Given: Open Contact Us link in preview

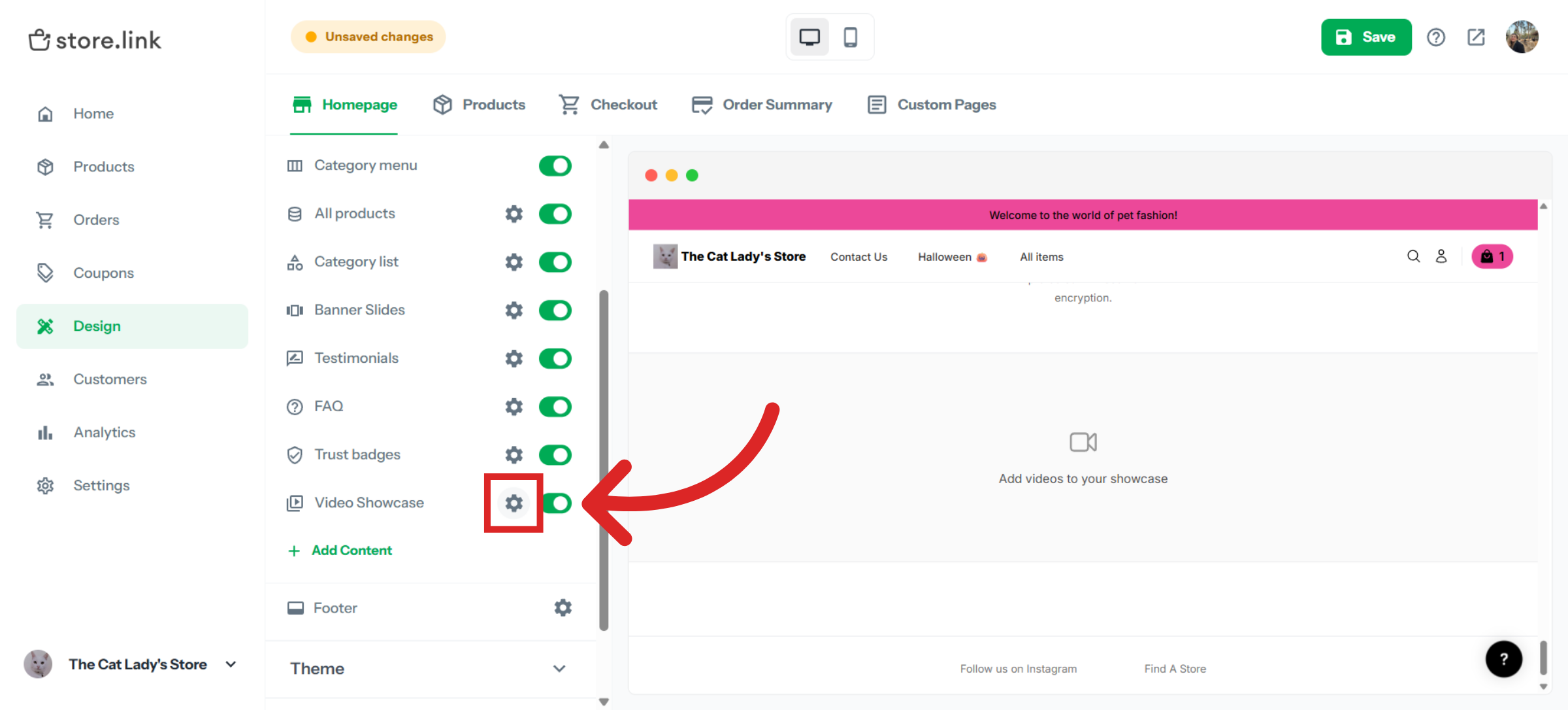Looking at the screenshot, I should coord(858,257).
